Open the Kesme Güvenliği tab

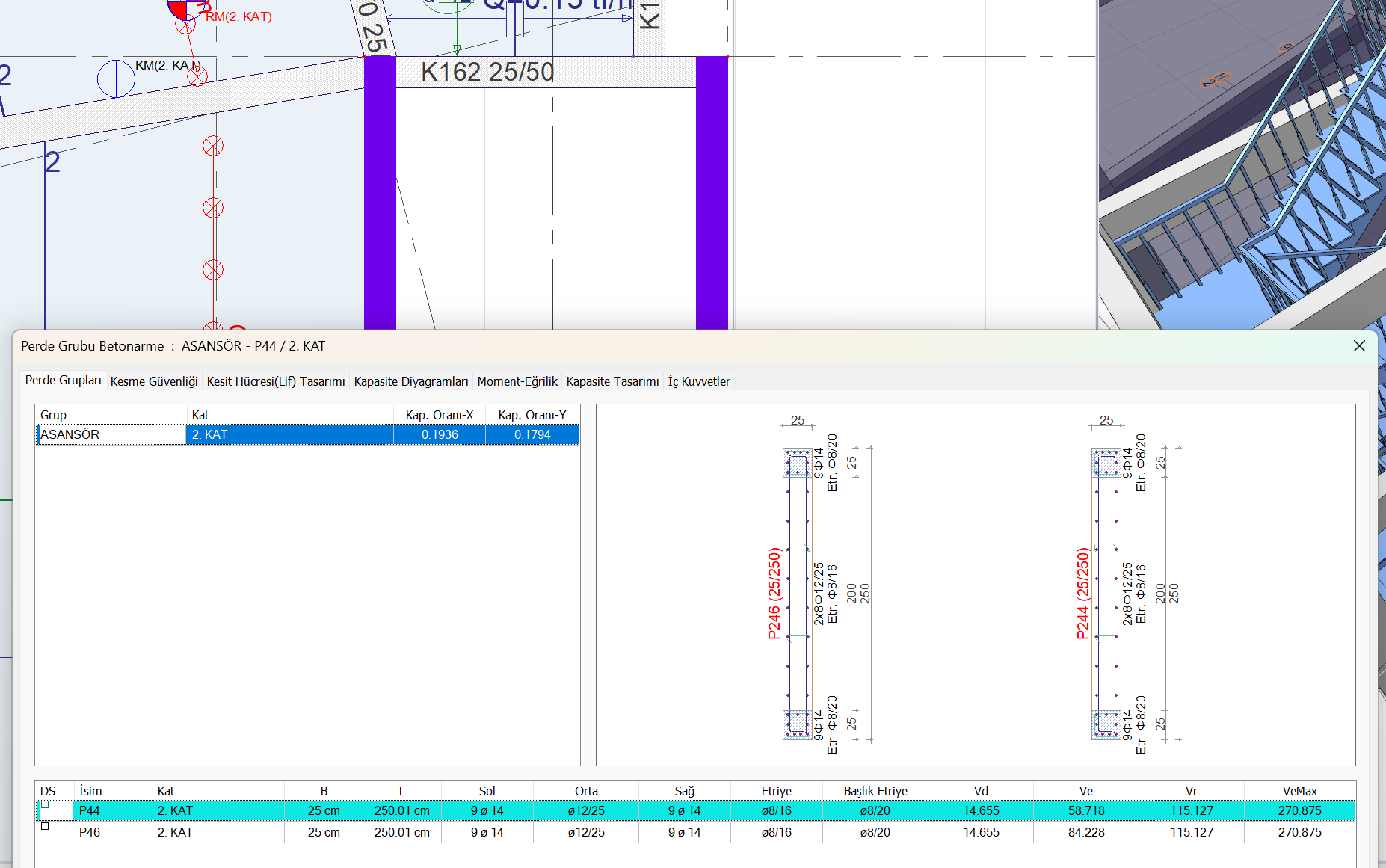[x=154, y=381]
